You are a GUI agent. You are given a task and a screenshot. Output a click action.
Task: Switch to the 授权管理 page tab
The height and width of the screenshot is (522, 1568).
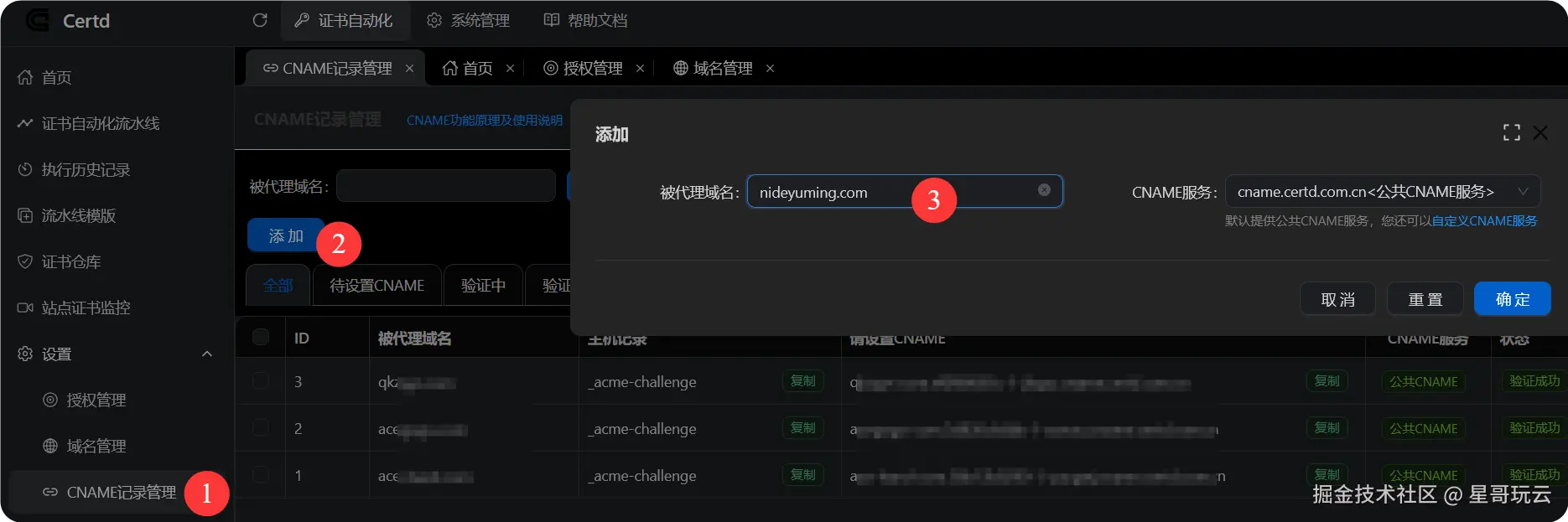583,68
